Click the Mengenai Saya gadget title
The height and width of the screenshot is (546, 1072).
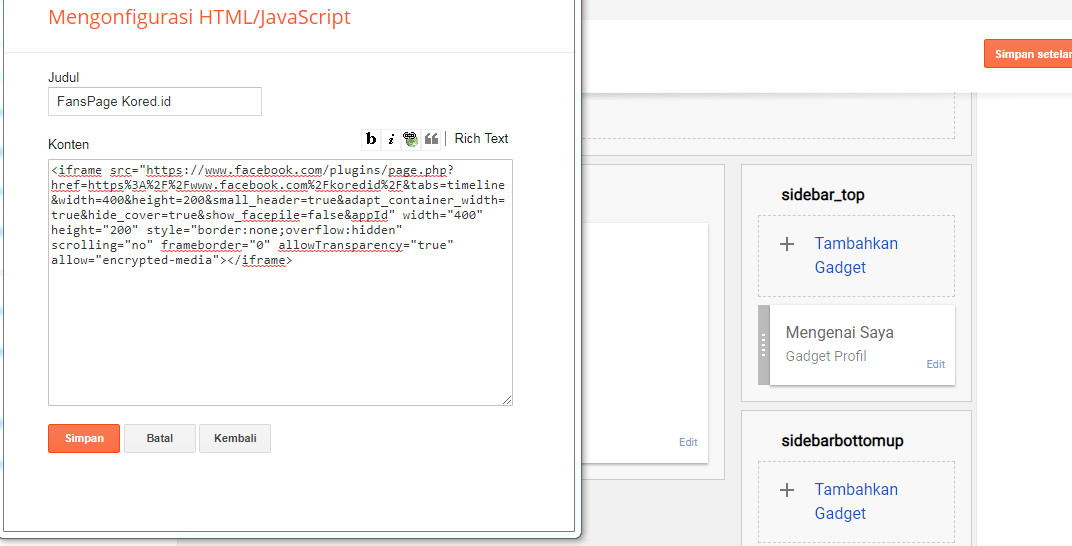click(x=840, y=333)
